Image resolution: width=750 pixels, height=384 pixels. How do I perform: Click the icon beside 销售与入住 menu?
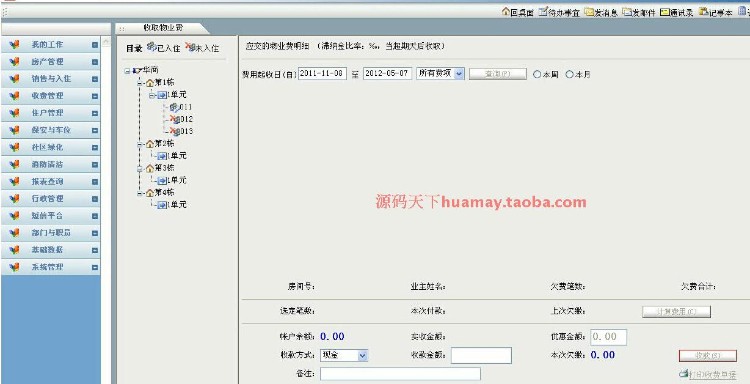click(x=14, y=79)
